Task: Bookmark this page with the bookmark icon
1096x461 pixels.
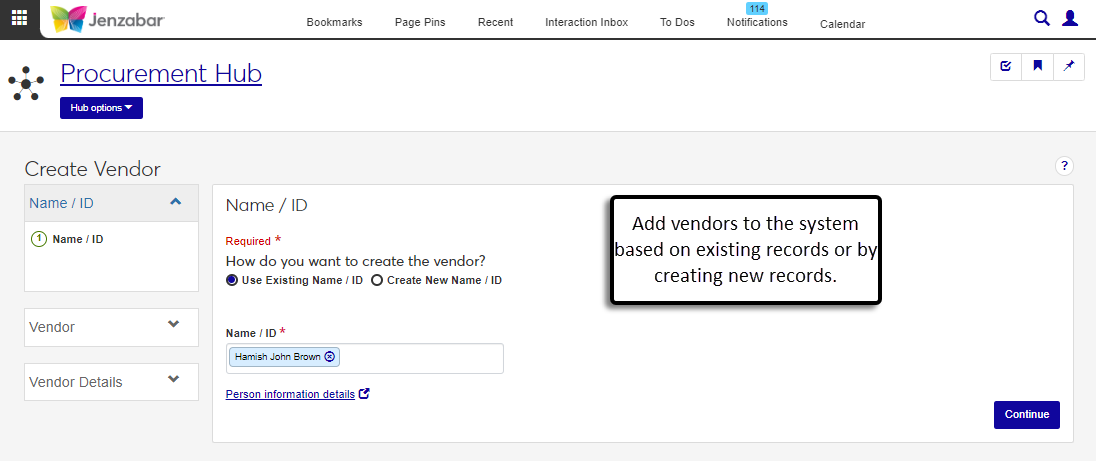Action: 1038,67
